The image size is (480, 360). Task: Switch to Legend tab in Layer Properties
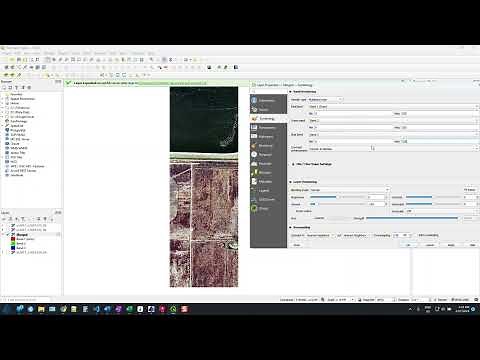tap(268, 191)
